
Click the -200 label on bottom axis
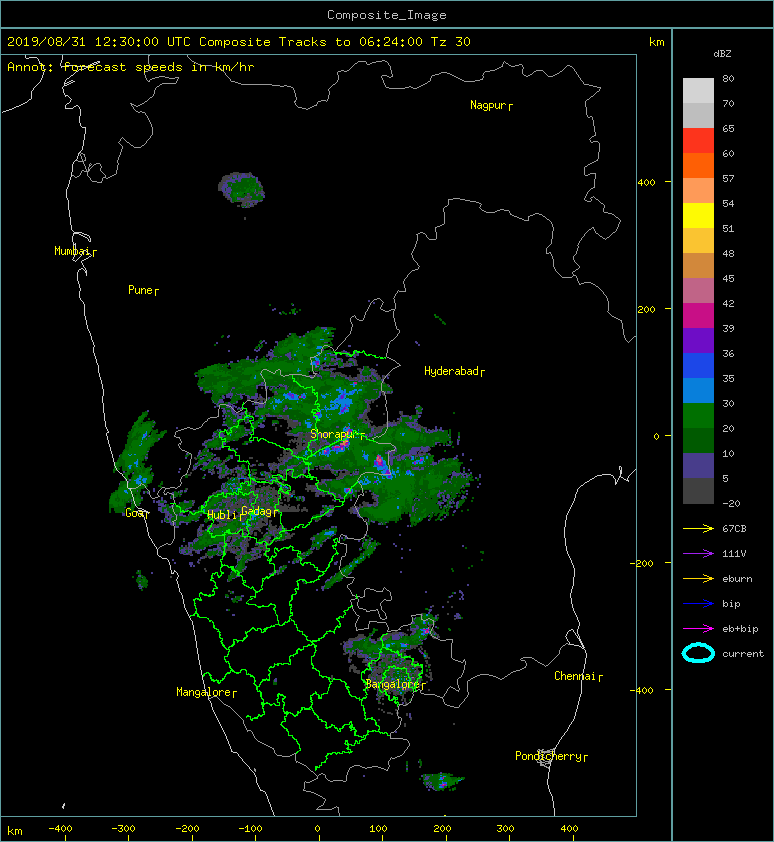click(187, 829)
